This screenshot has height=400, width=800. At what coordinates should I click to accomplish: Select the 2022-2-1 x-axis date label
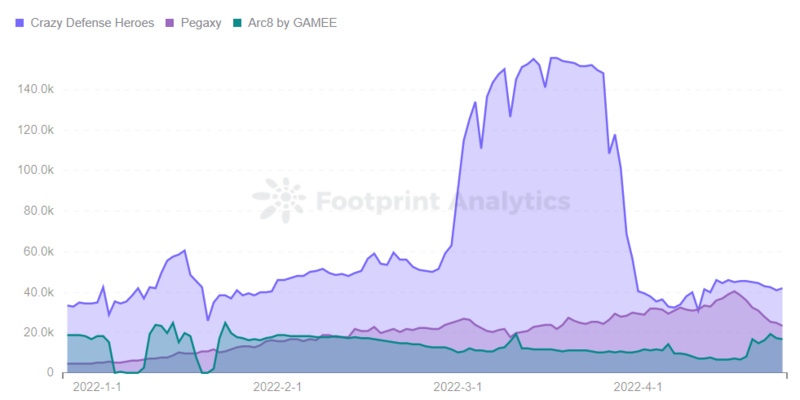click(279, 385)
